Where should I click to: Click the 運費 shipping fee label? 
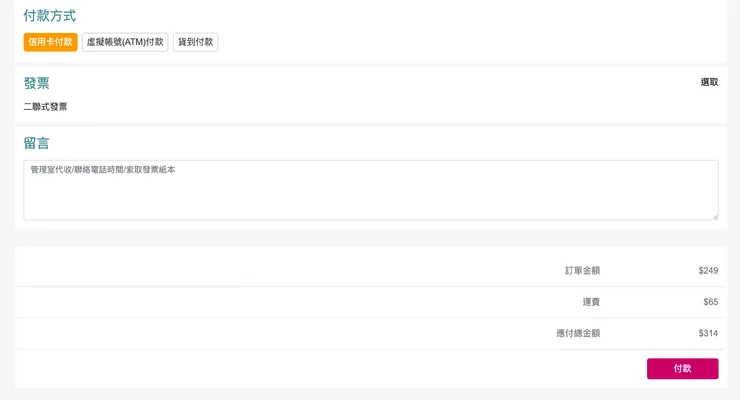pyautogui.click(x=591, y=302)
